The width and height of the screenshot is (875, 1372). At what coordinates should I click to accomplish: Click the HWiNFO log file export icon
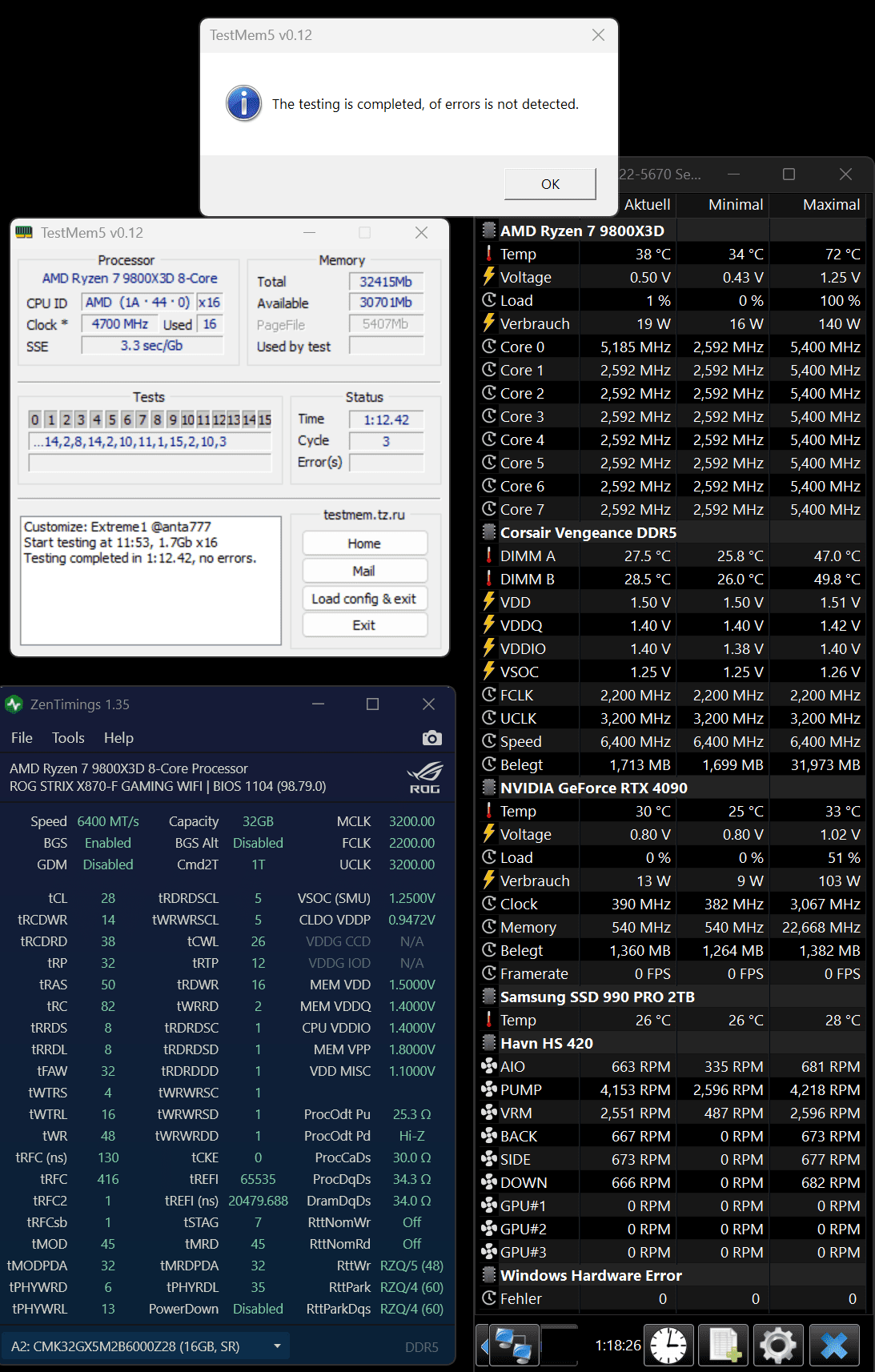click(x=724, y=1345)
